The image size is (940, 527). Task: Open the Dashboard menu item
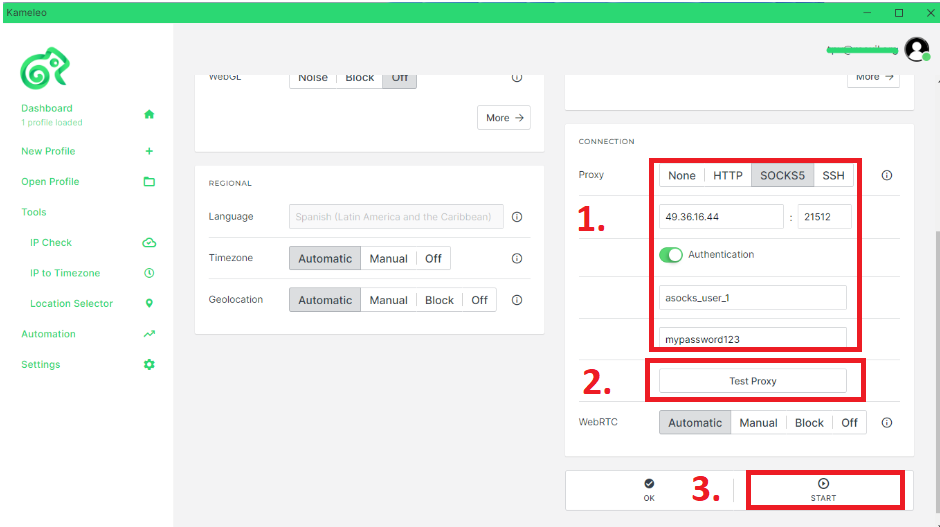pos(47,108)
